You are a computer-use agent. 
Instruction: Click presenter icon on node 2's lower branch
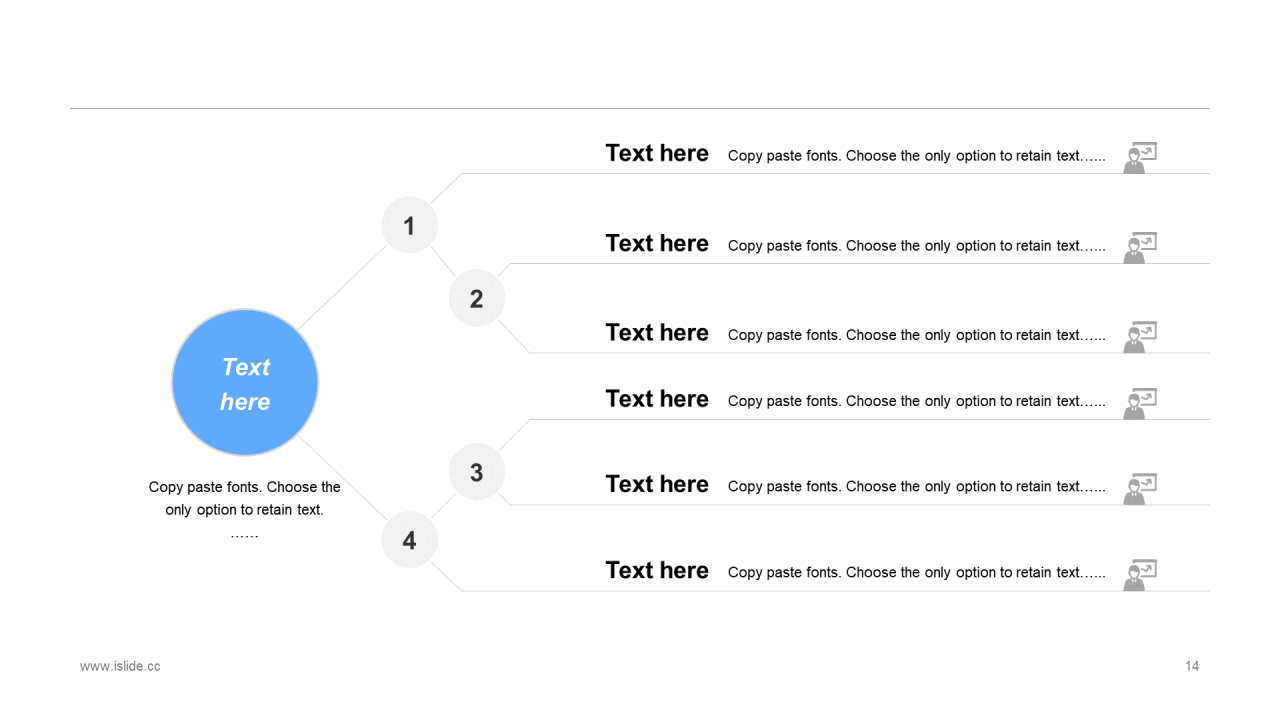pyautogui.click(x=1139, y=337)
